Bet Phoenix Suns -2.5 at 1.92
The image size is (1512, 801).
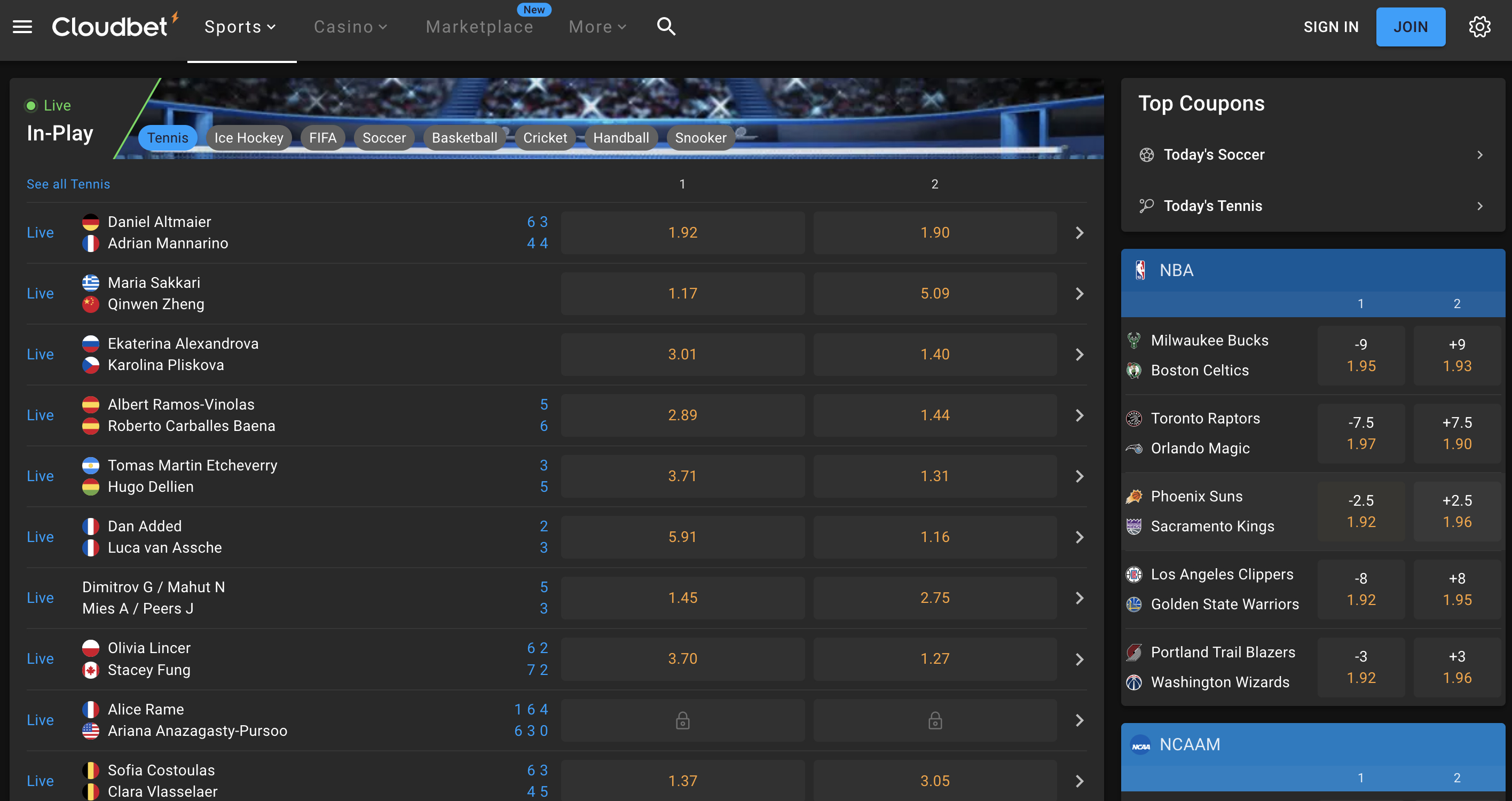[x=1361, y=512]
